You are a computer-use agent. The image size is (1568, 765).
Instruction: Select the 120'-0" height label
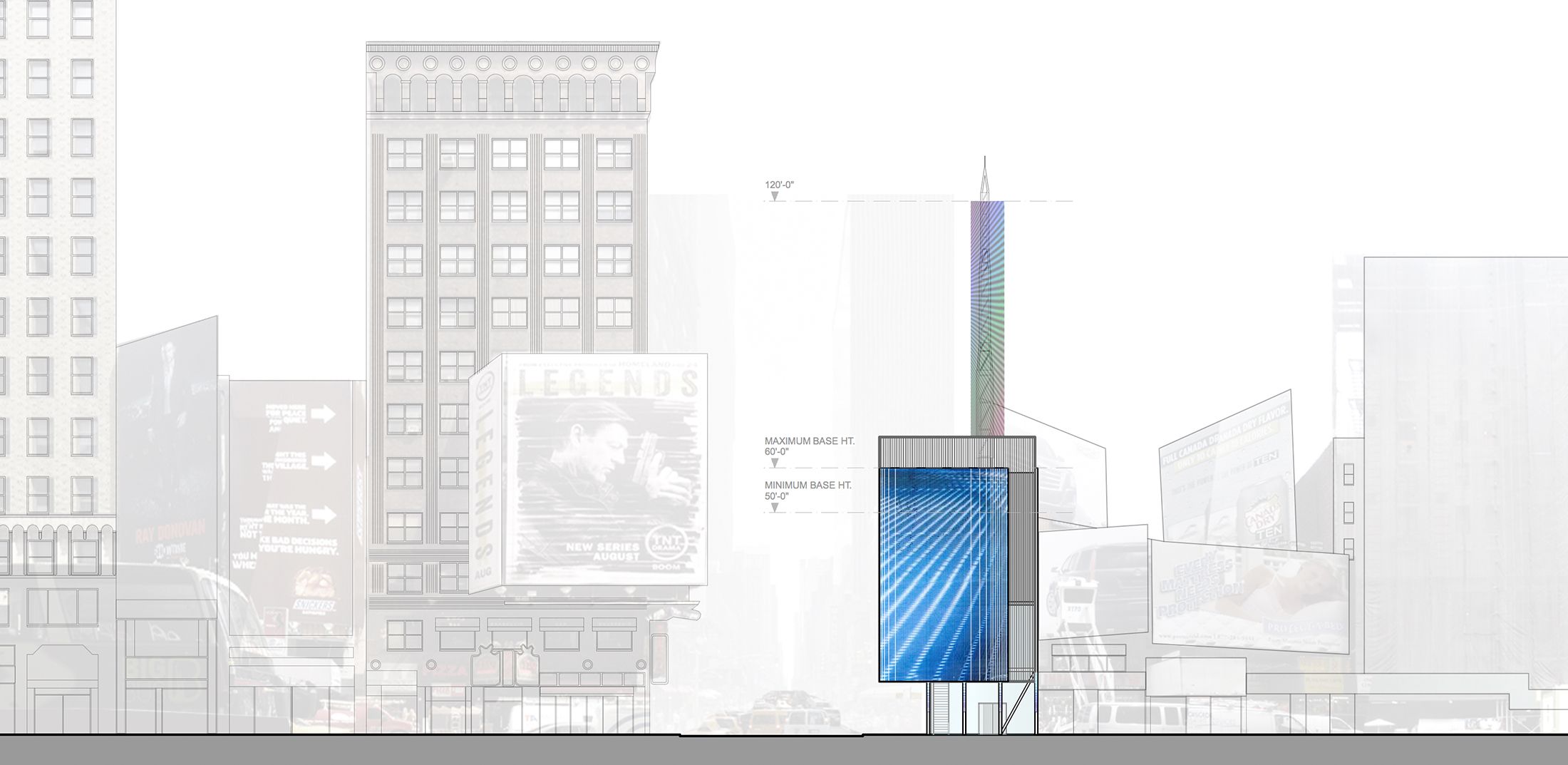coord(779,185)
